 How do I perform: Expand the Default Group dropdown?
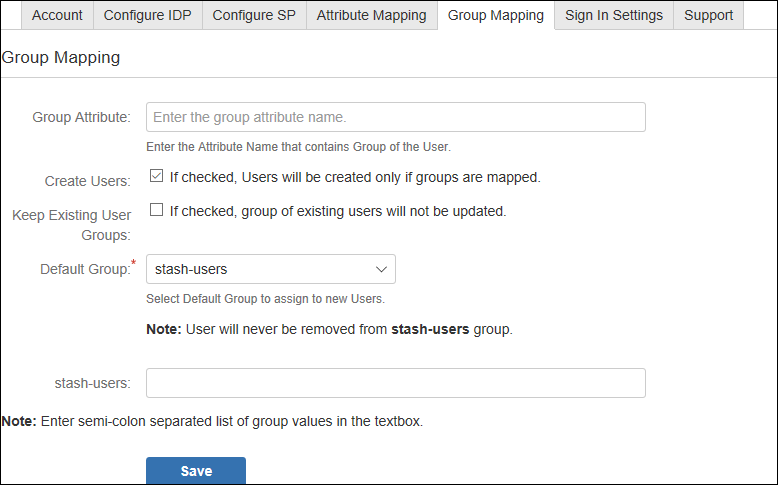pos(270,269)
